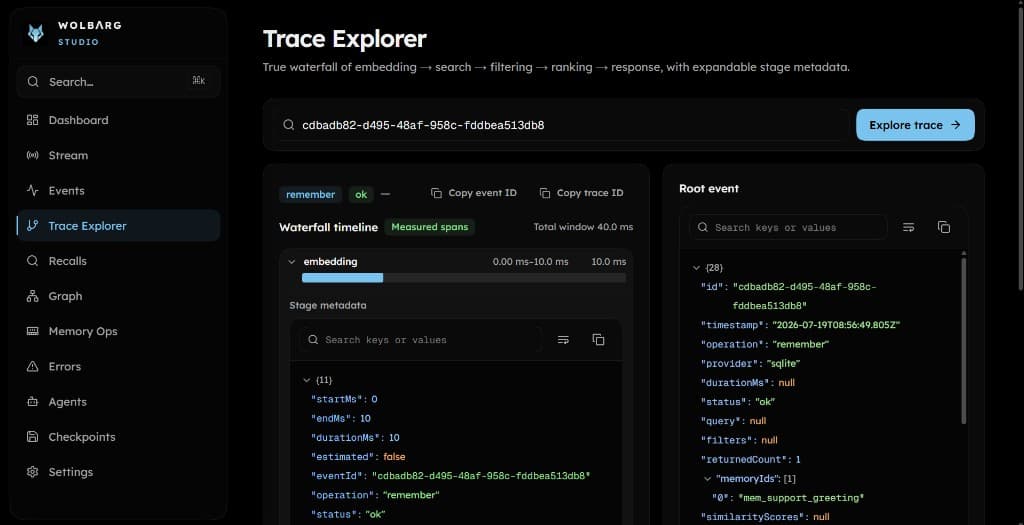Open the Settings page label
The width and height of the screenshot is (1024, 525).
point(71,472)
